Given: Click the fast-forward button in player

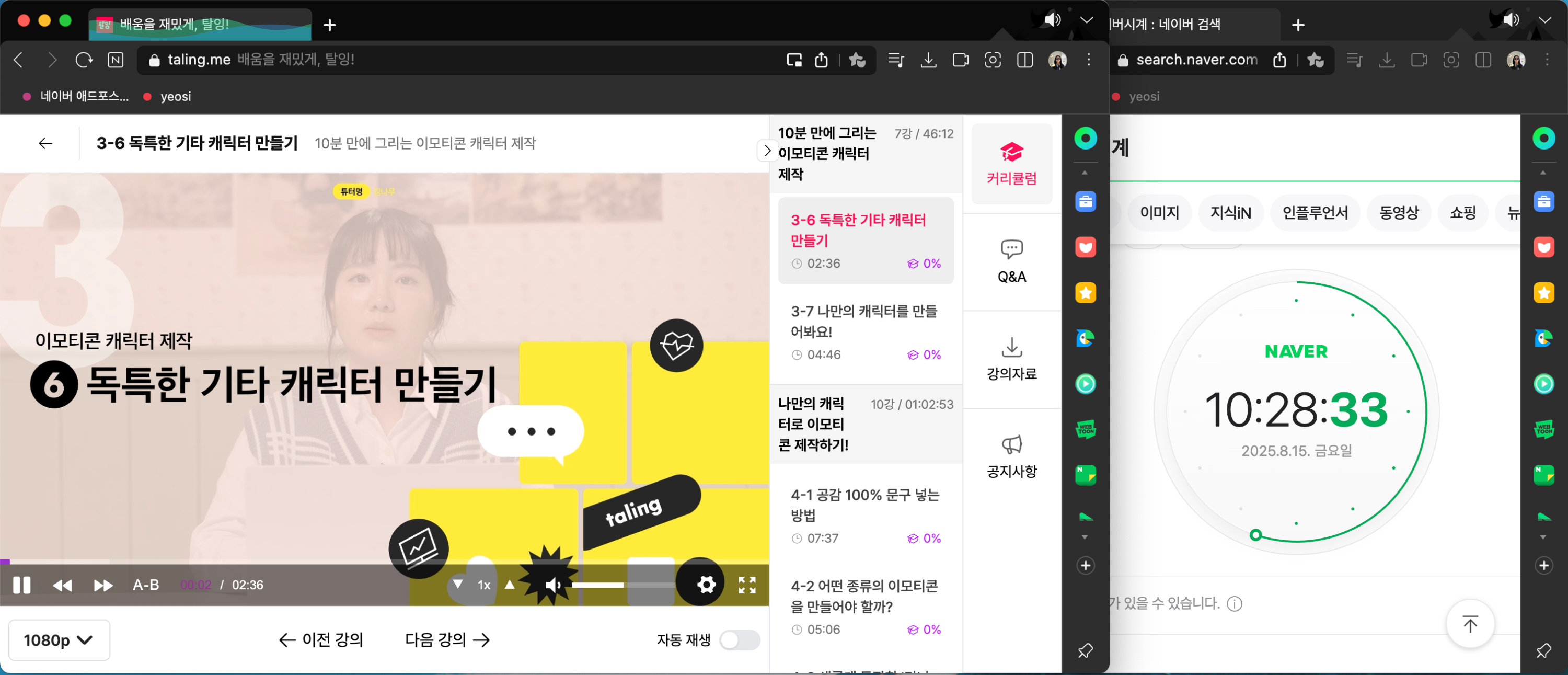Looking at the screenshot, I should click(102, 585).
